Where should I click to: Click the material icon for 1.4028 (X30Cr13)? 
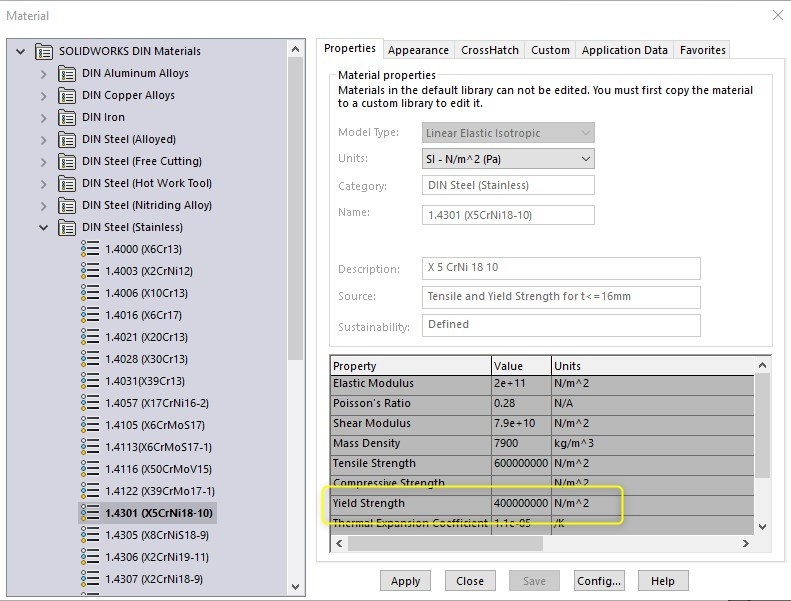tap(90, 359)
